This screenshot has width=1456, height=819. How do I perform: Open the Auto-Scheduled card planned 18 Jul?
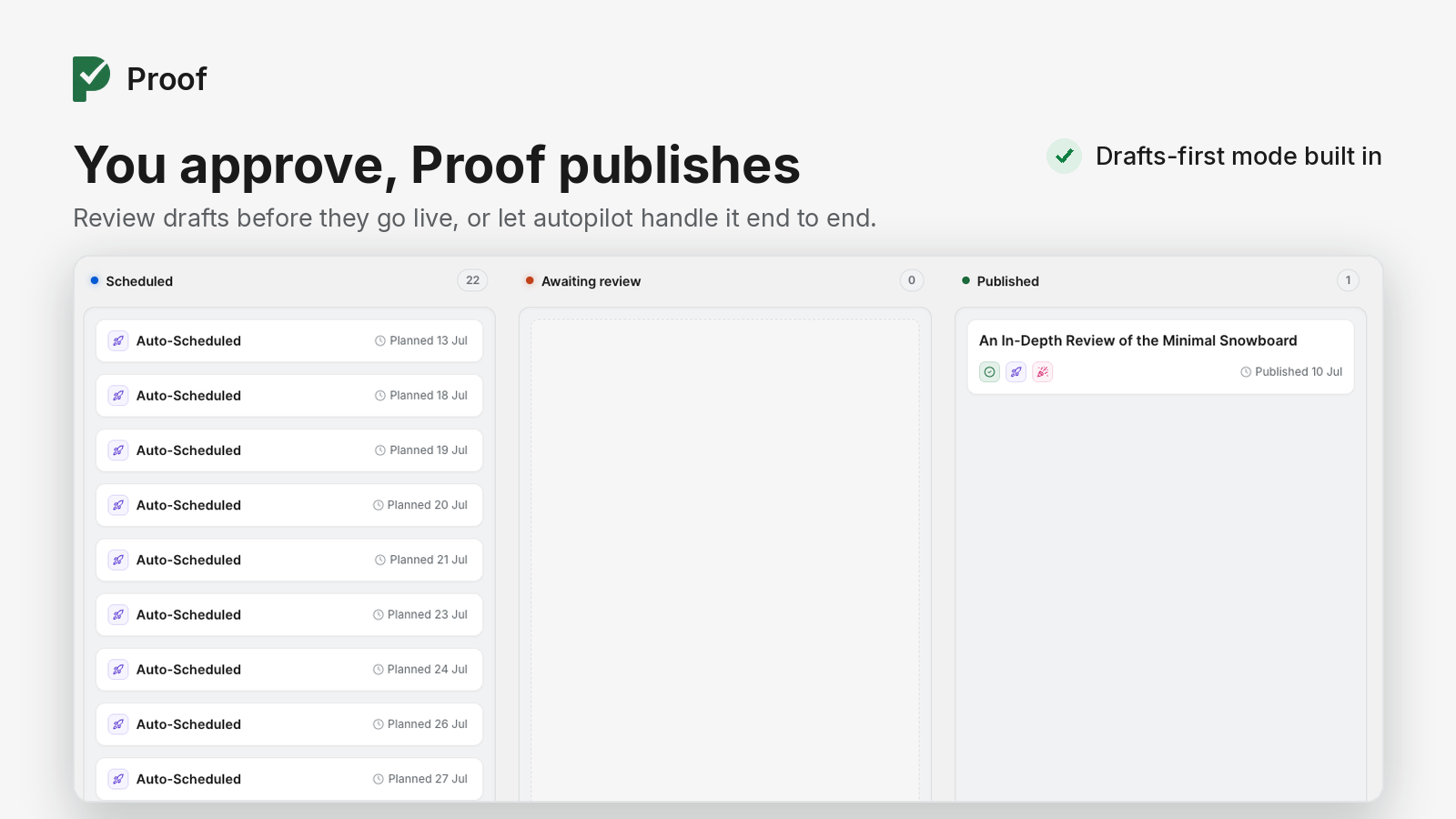pyautogui.click(x=289, y=396)
